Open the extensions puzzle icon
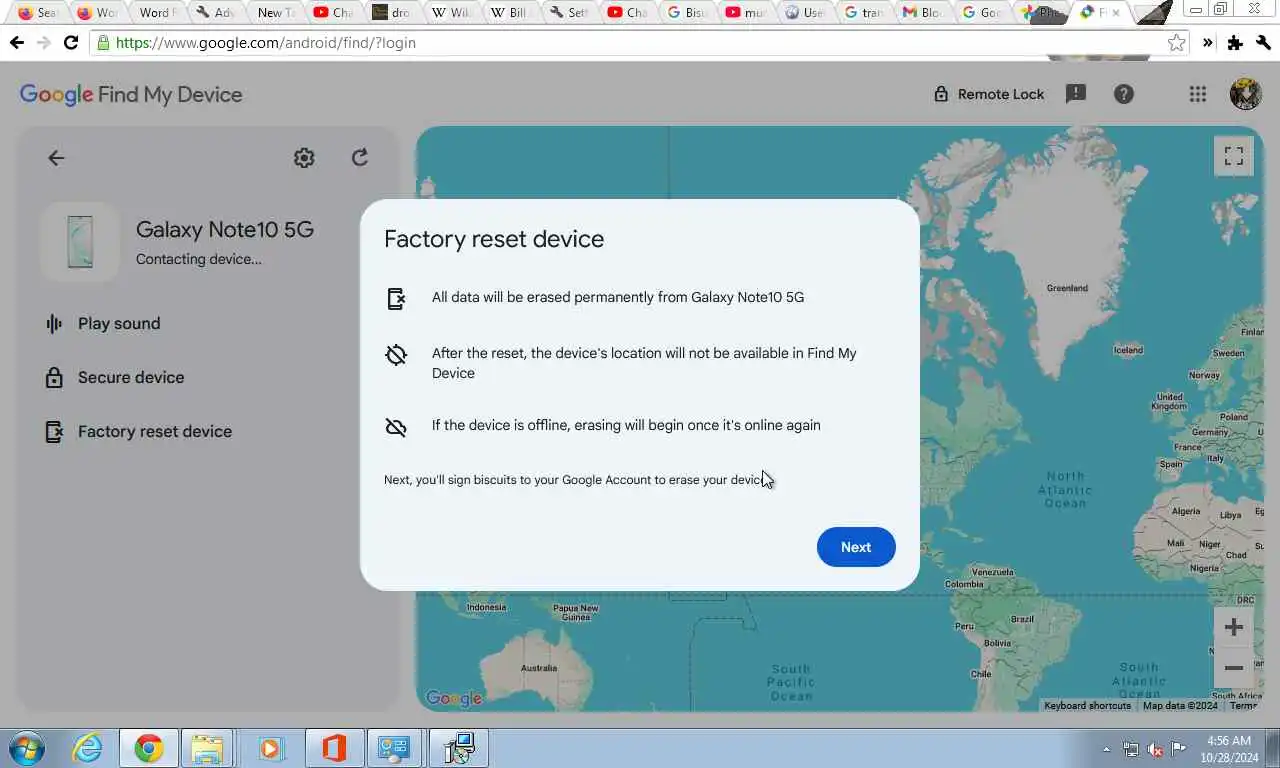The image size is (1280, 768). pyautogui.click(x=1235, y=43)
